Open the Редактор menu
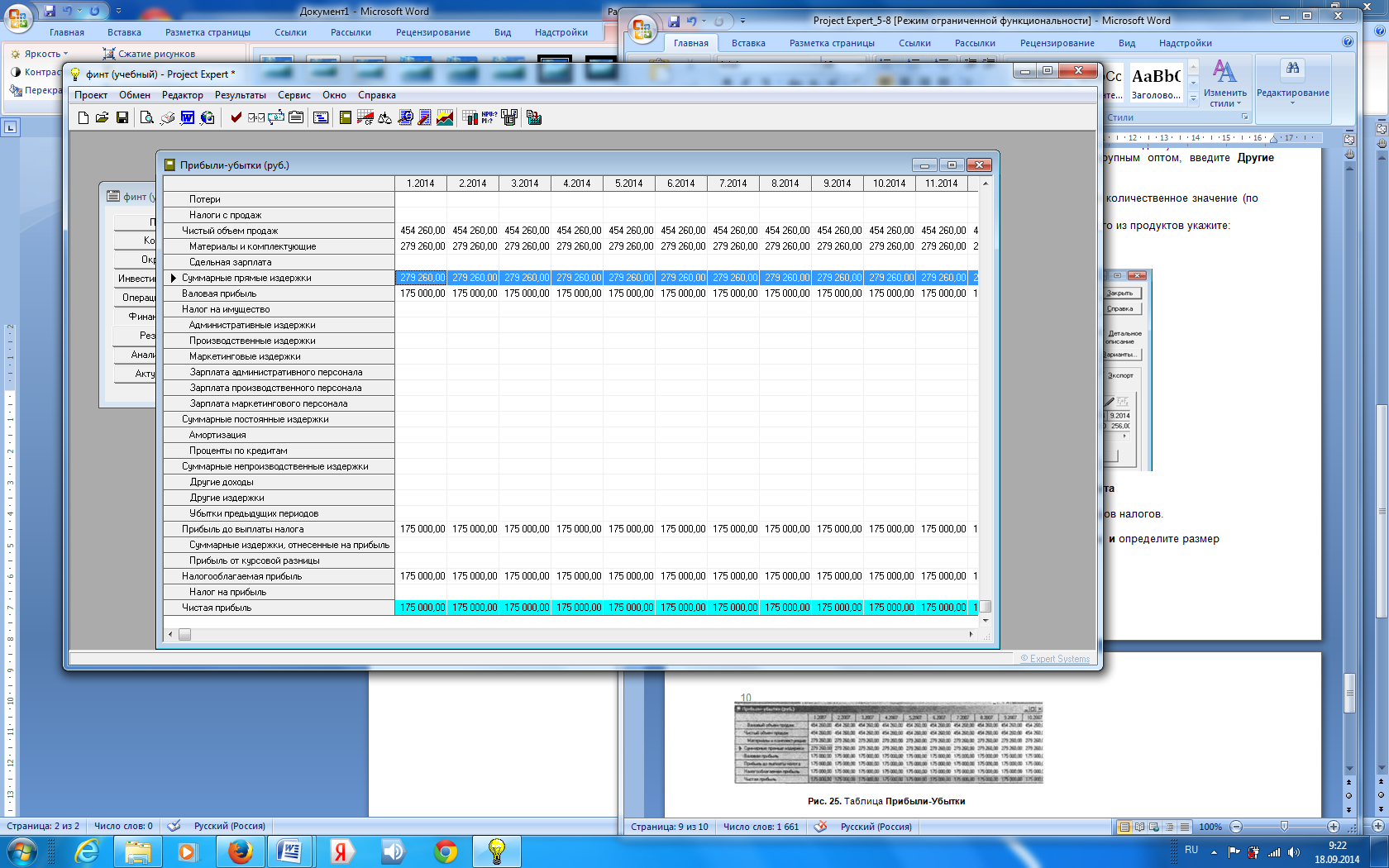1389x868 pixels. tap(183, 95)
